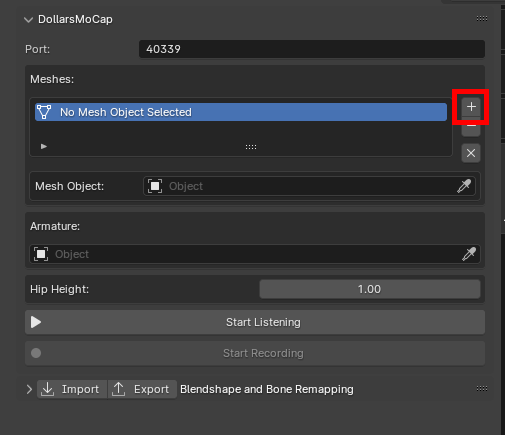
Task: Collapse the DollarsMoCap panel
Action: (x=29, y=20)
